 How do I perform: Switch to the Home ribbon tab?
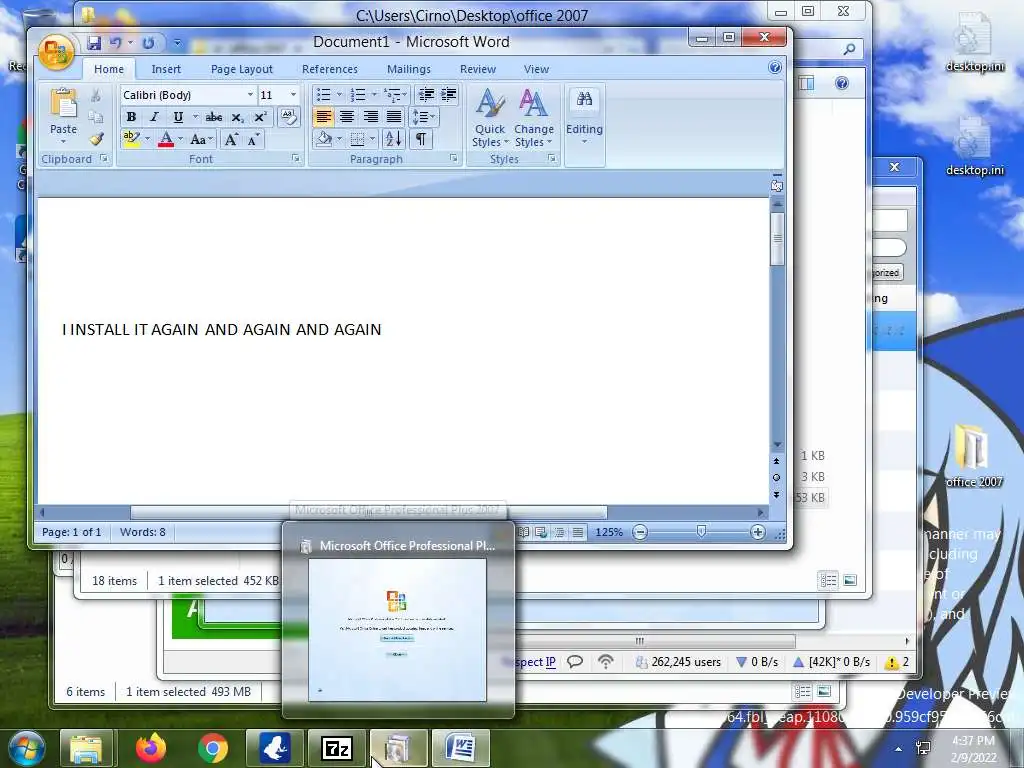[x=108, y=69]
